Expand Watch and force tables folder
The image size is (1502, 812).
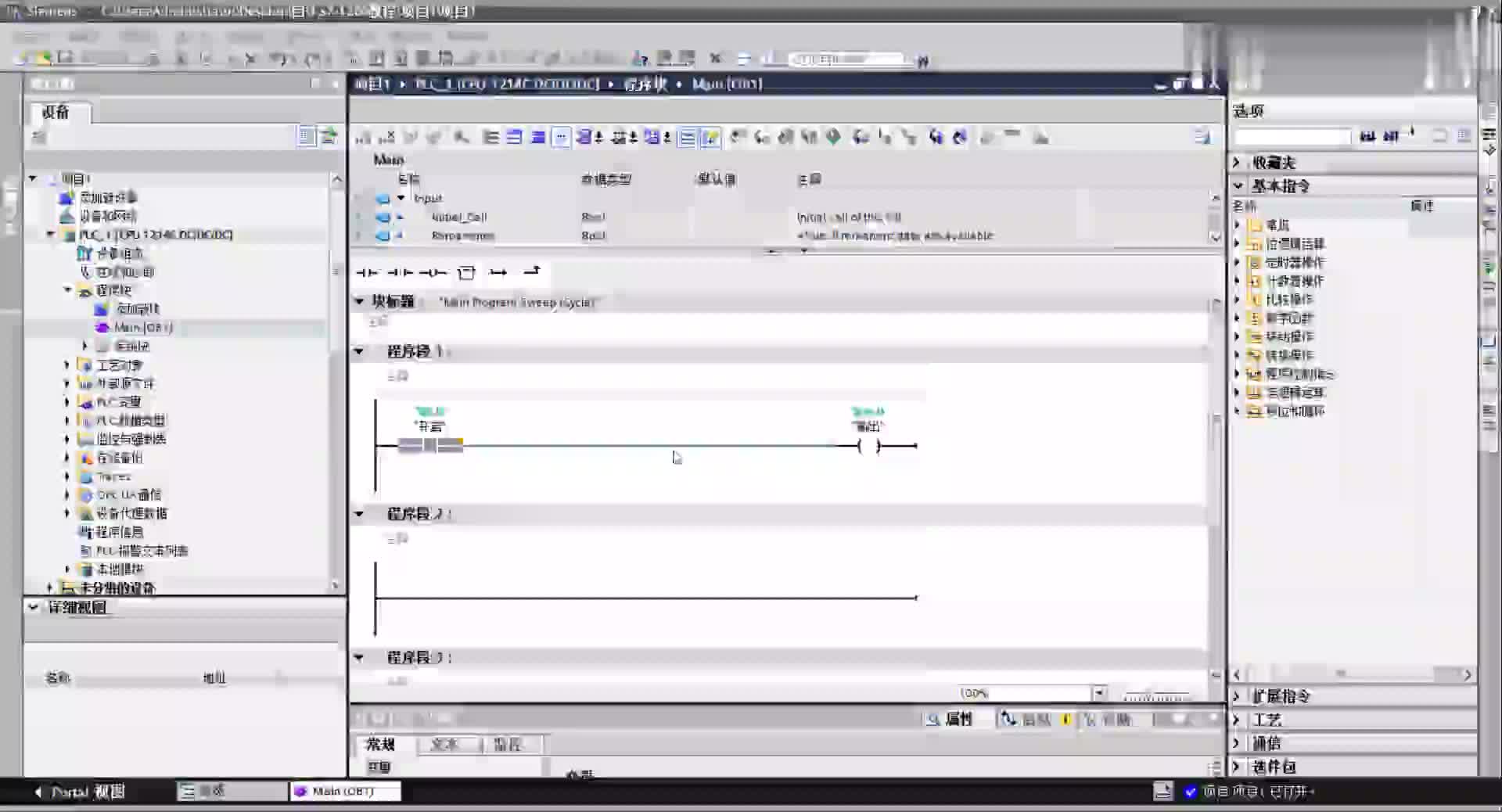(67, 439)
